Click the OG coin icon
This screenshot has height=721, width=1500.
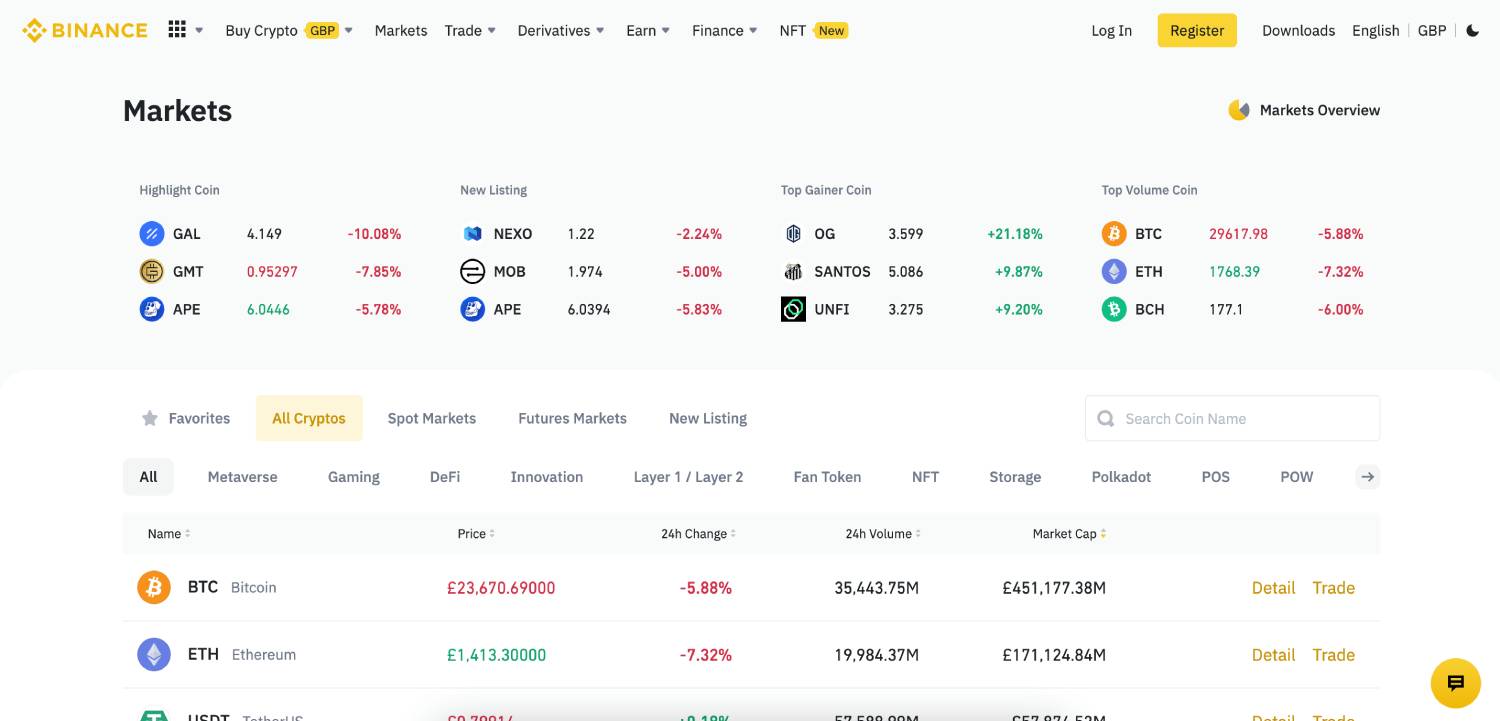793,234
